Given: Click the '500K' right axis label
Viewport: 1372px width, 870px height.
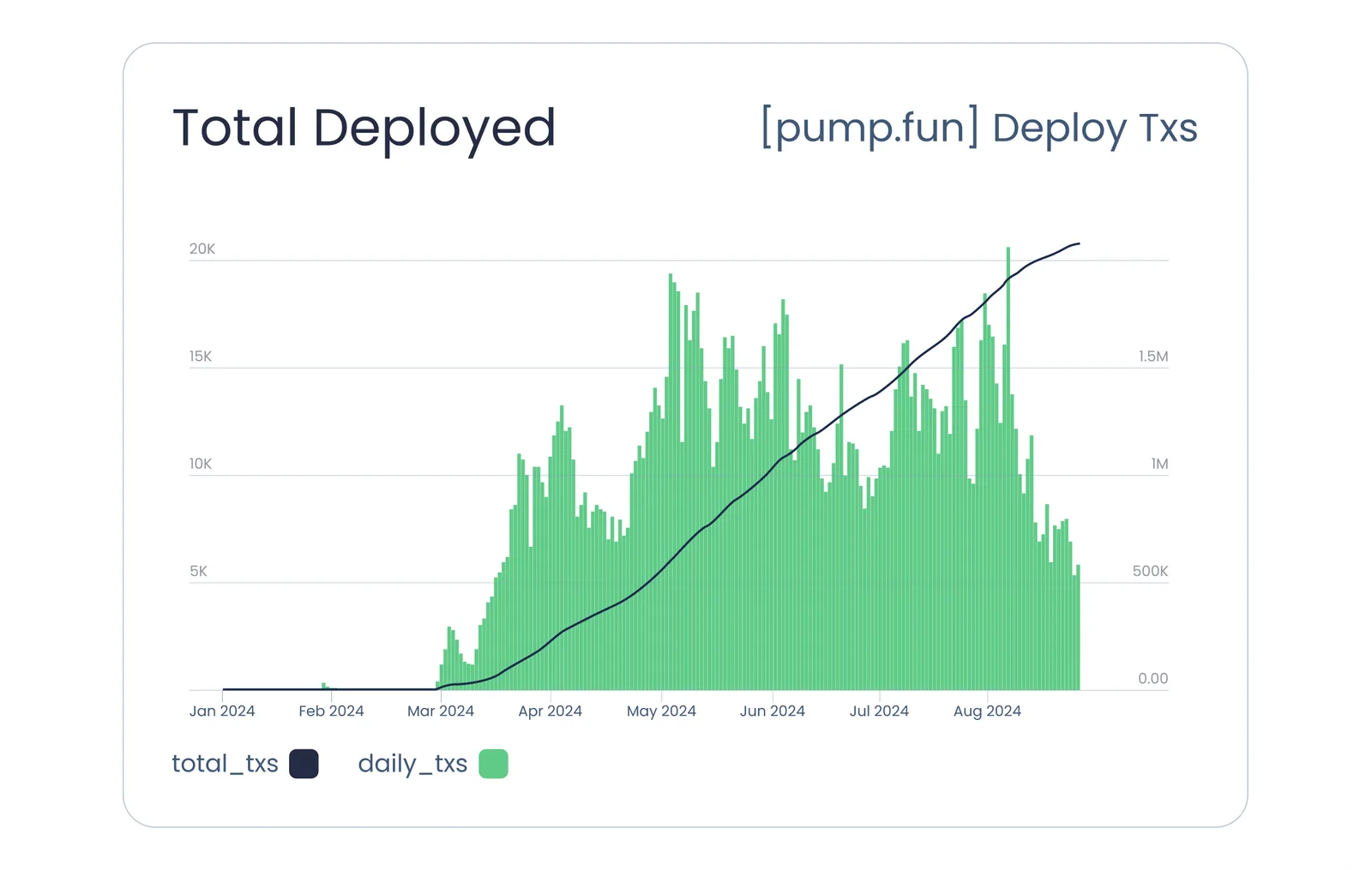Looking at the screenshot, I should coord(1150,571).
